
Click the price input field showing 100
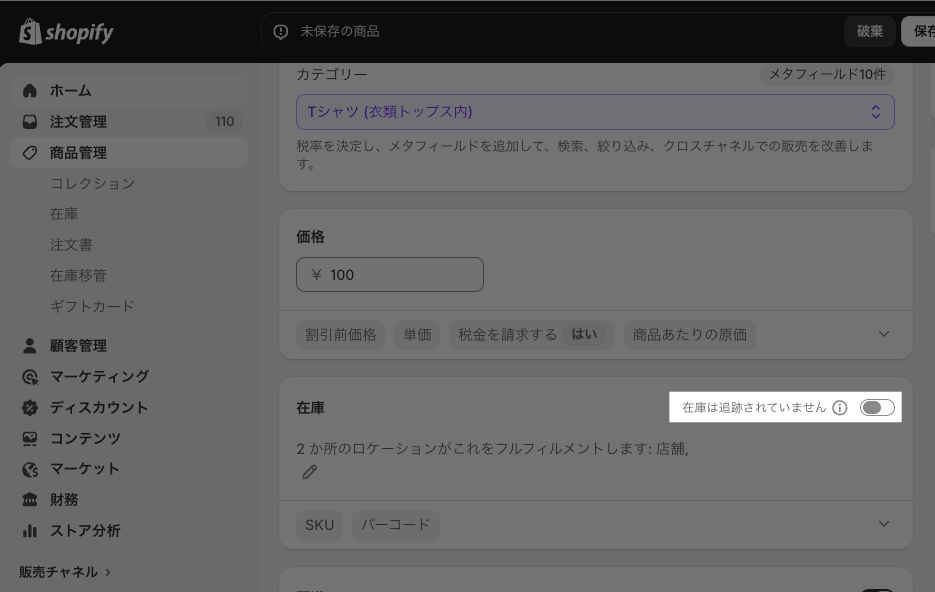(x=390, y=275)
